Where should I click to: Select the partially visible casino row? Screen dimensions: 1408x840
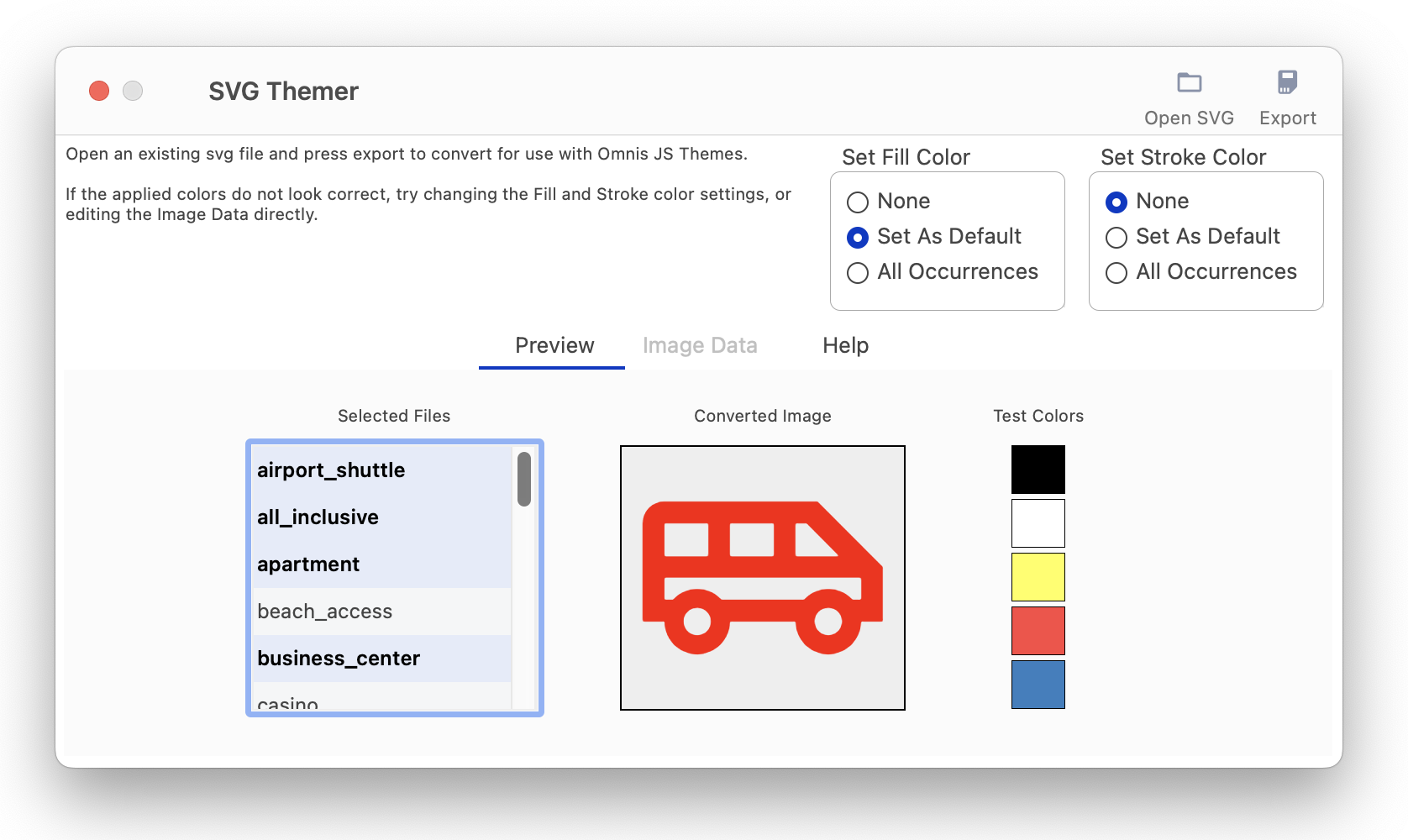(381, 696)
